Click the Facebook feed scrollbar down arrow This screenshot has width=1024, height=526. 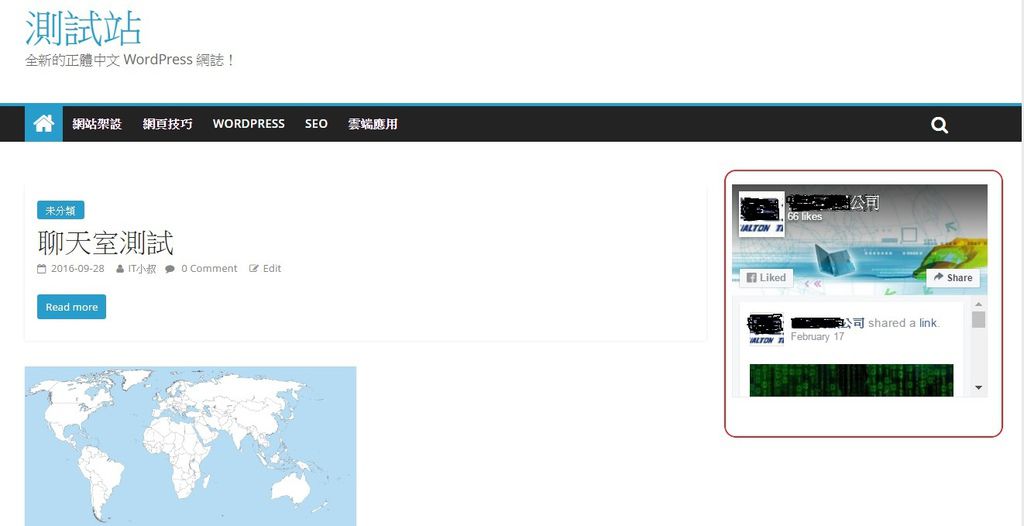click(x=978, y=387)
